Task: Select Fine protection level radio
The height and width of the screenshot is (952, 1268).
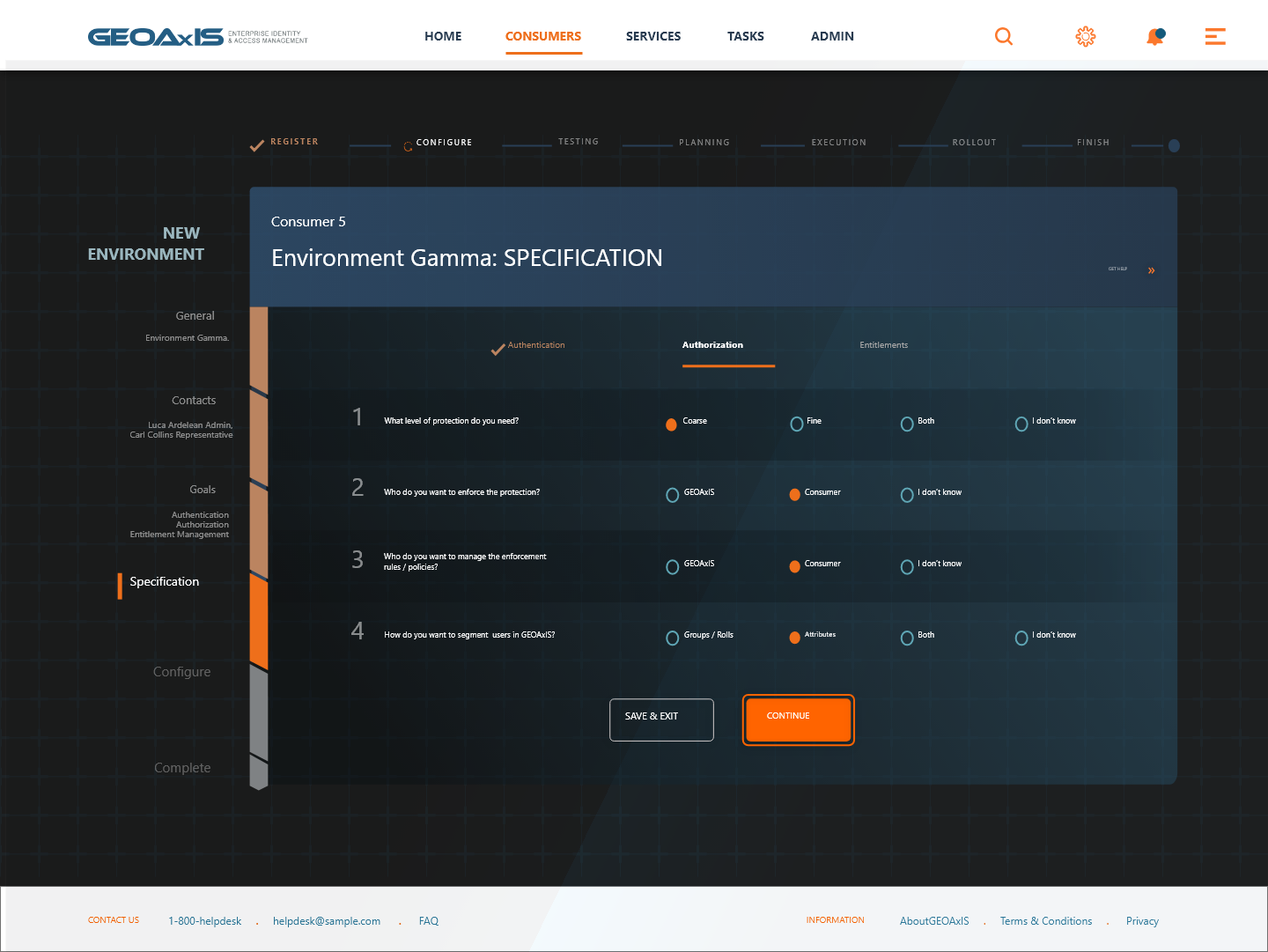Action: pos(797,424)
